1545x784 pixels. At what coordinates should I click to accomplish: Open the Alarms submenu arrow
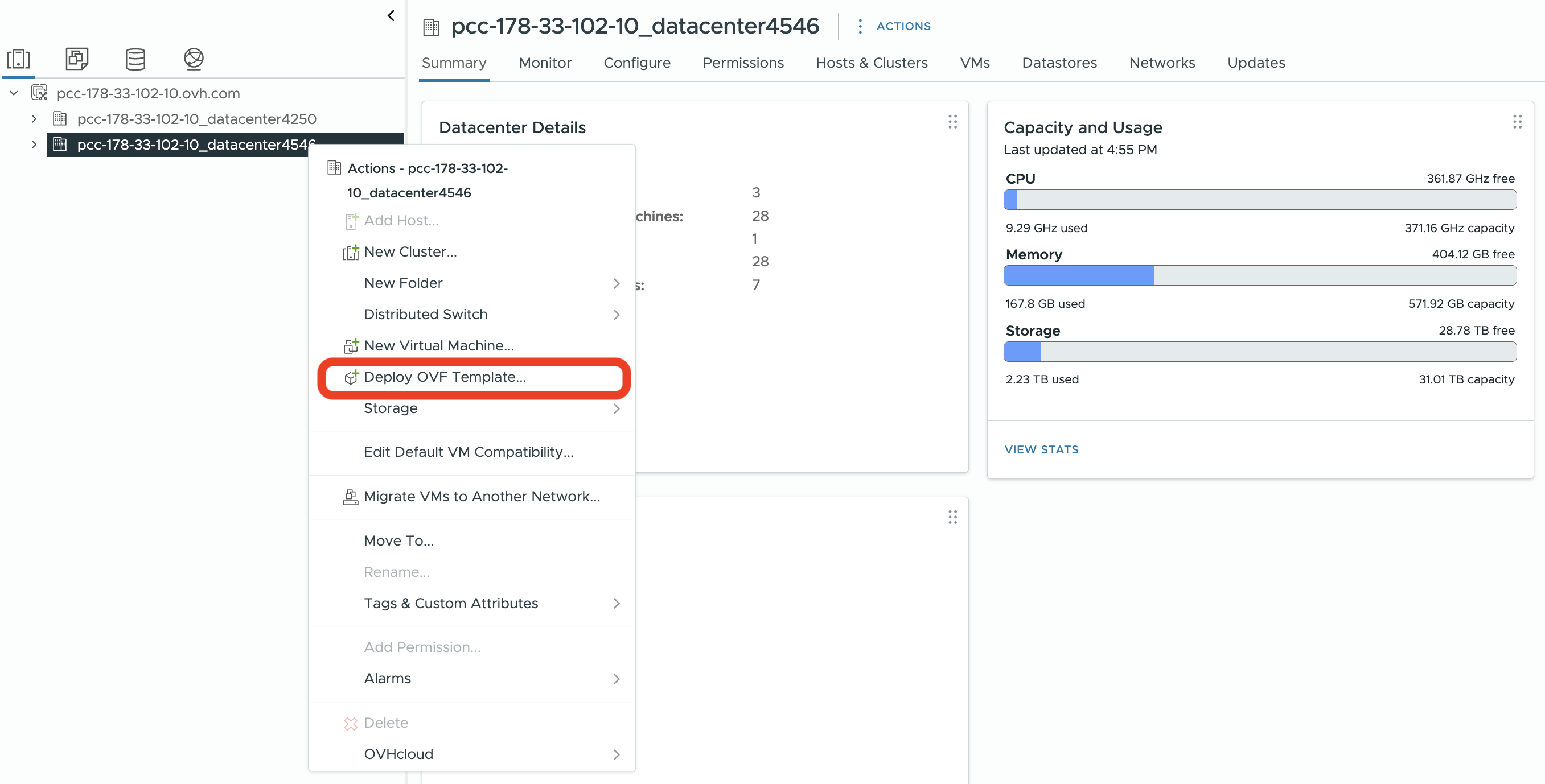coord(616,679)
